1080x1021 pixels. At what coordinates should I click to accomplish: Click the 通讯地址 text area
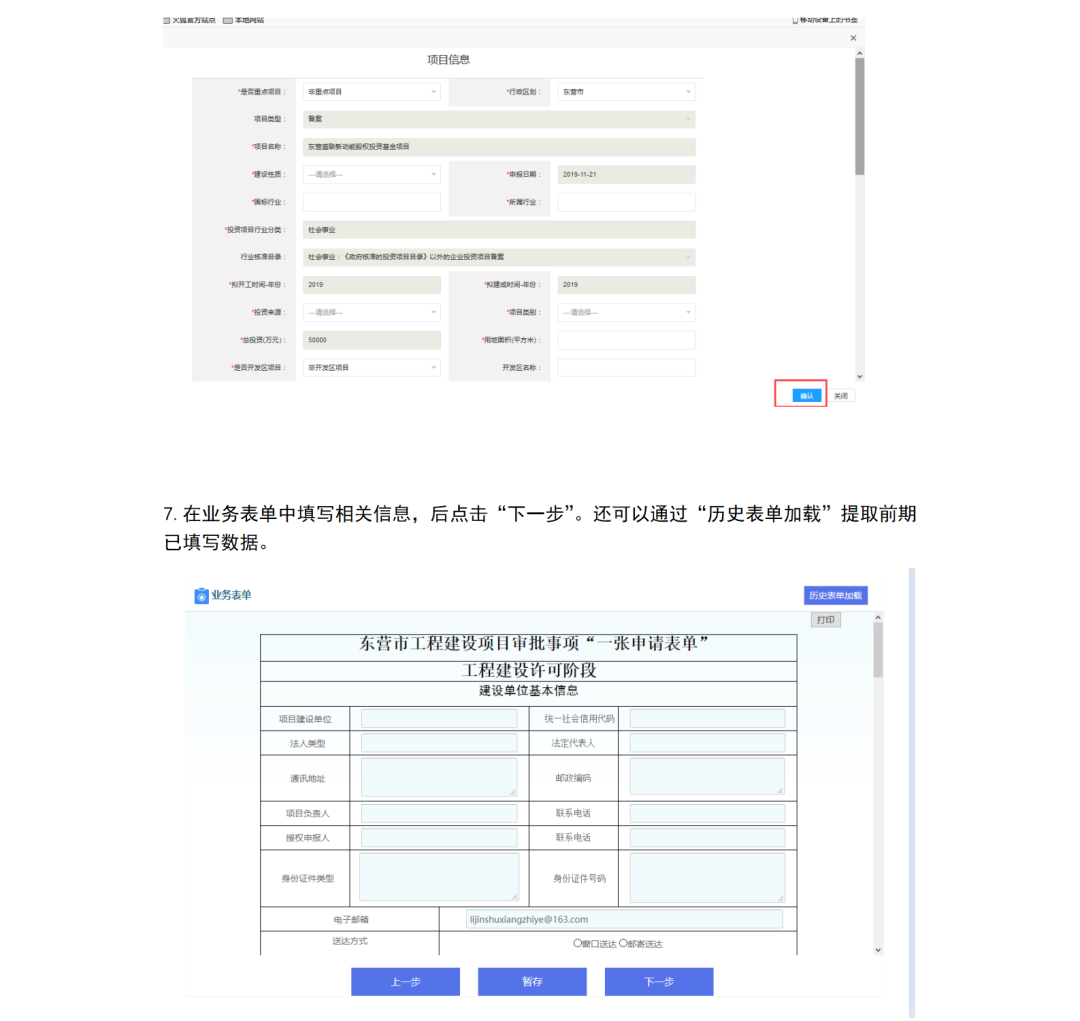[439, 778]
